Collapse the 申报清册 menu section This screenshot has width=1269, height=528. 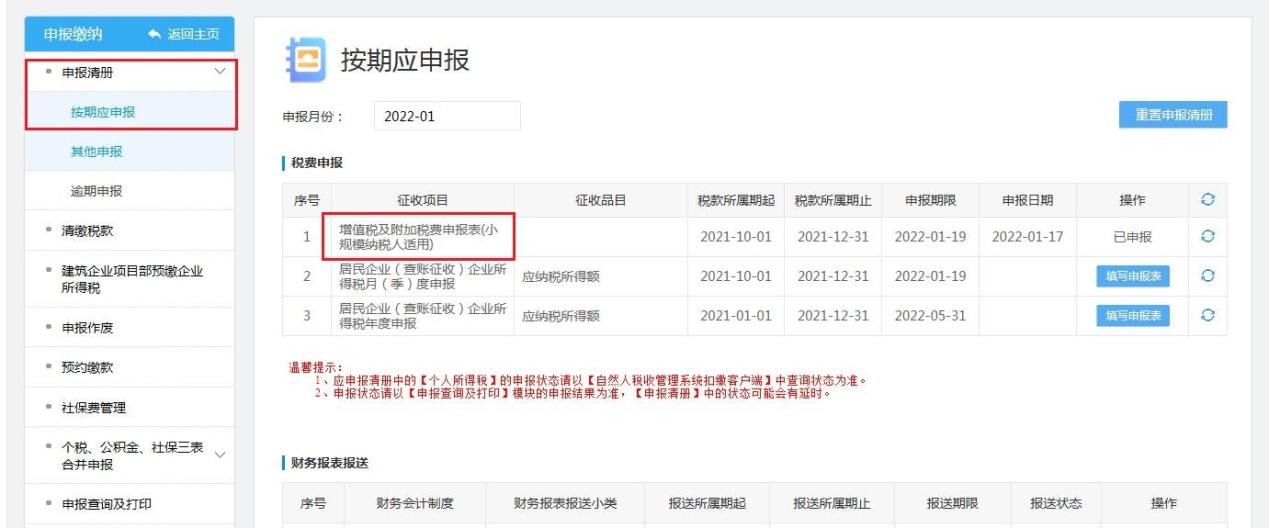[x=219, y=72]
